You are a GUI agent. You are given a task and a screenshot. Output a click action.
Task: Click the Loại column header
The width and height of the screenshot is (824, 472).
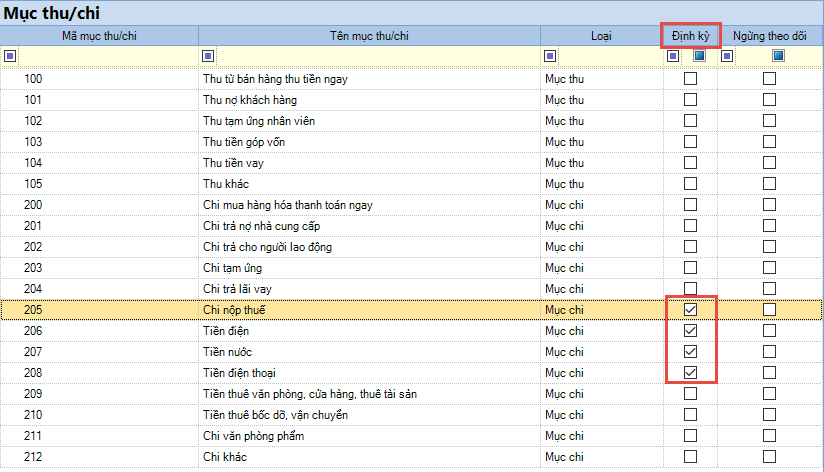click(602, 36)
